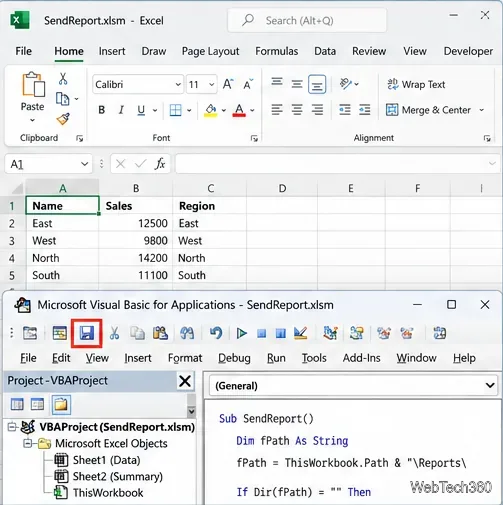Open the underline style dropdown arrow
This screenshot has height=505, width=503.
tap(155, 110)
